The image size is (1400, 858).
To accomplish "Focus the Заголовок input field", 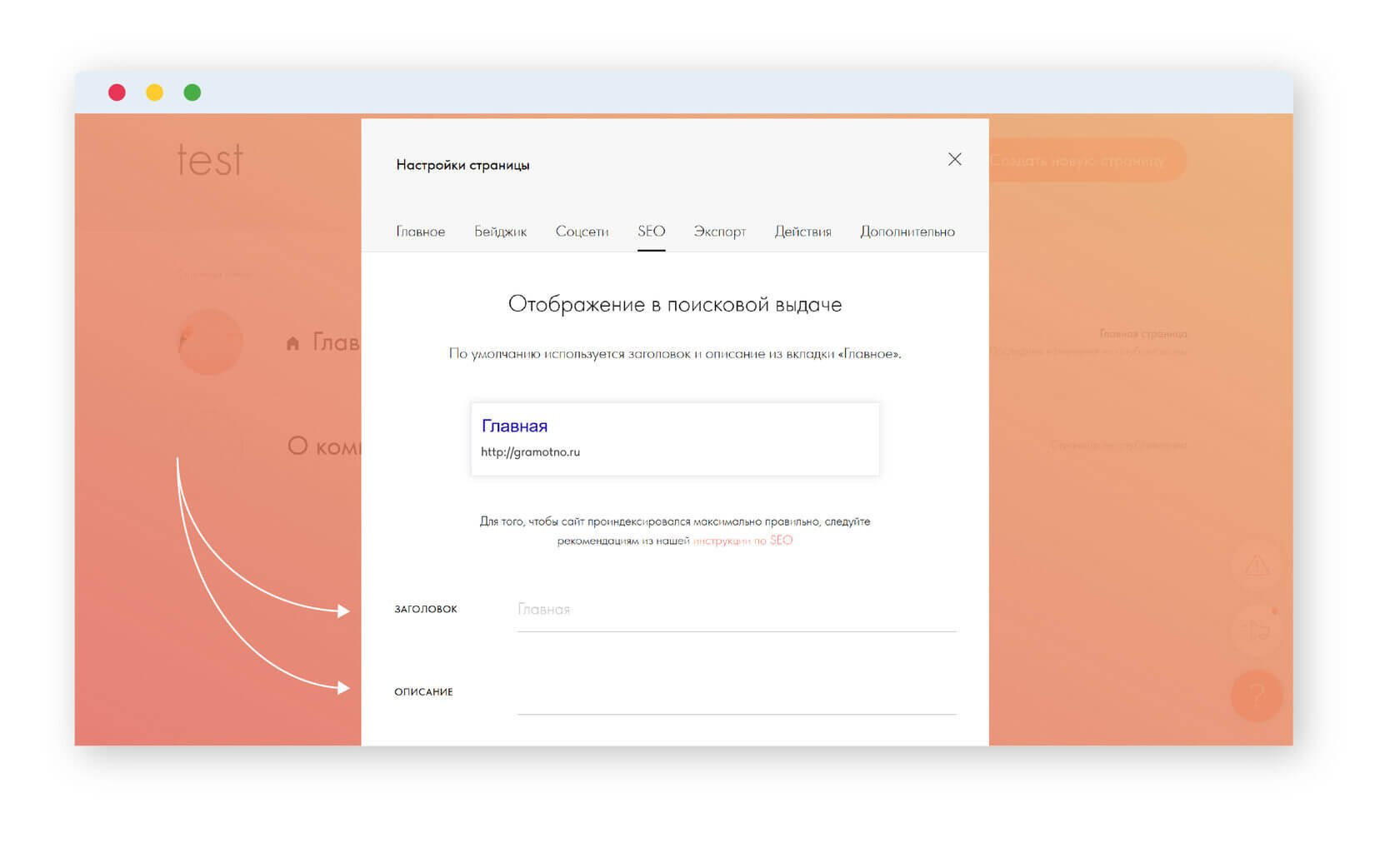I will (x=737, y=610).
